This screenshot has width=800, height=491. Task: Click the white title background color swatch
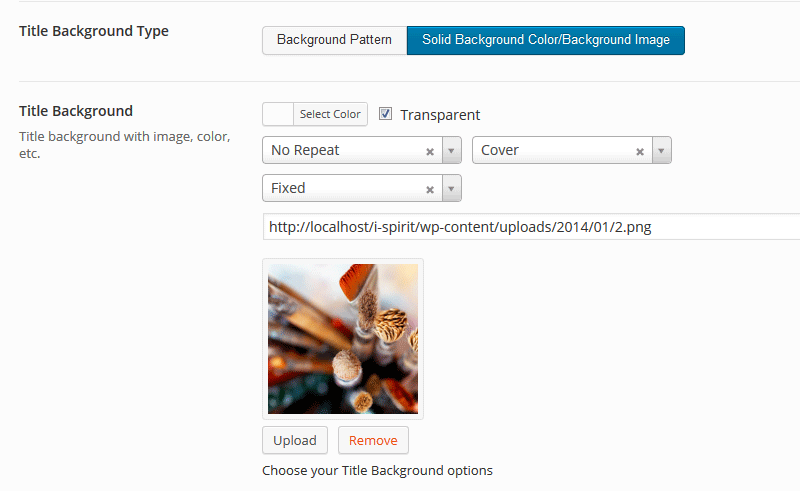tap(278, 114)
